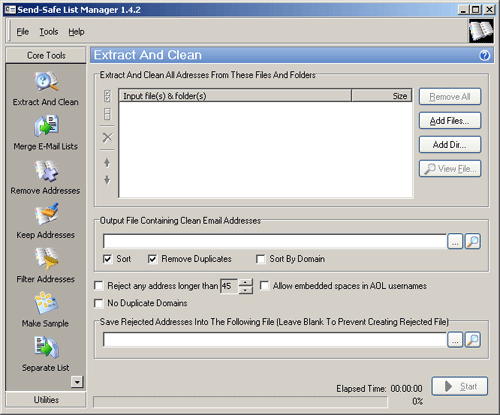Enable Reject any address longer than checkbox
The height and width of the screenshot is (415, 500).
[99, 286]
